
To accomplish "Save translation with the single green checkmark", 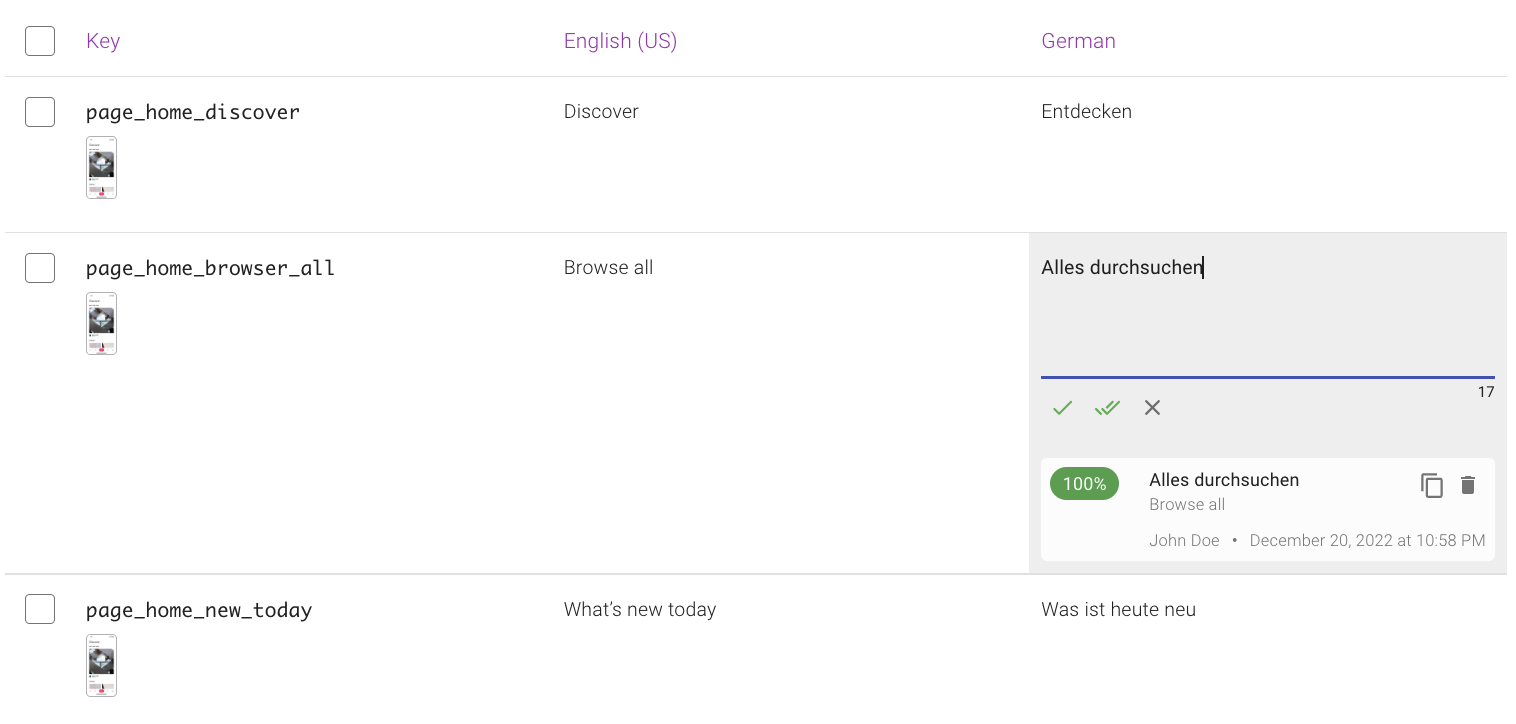I will [x=1062, y=408].
